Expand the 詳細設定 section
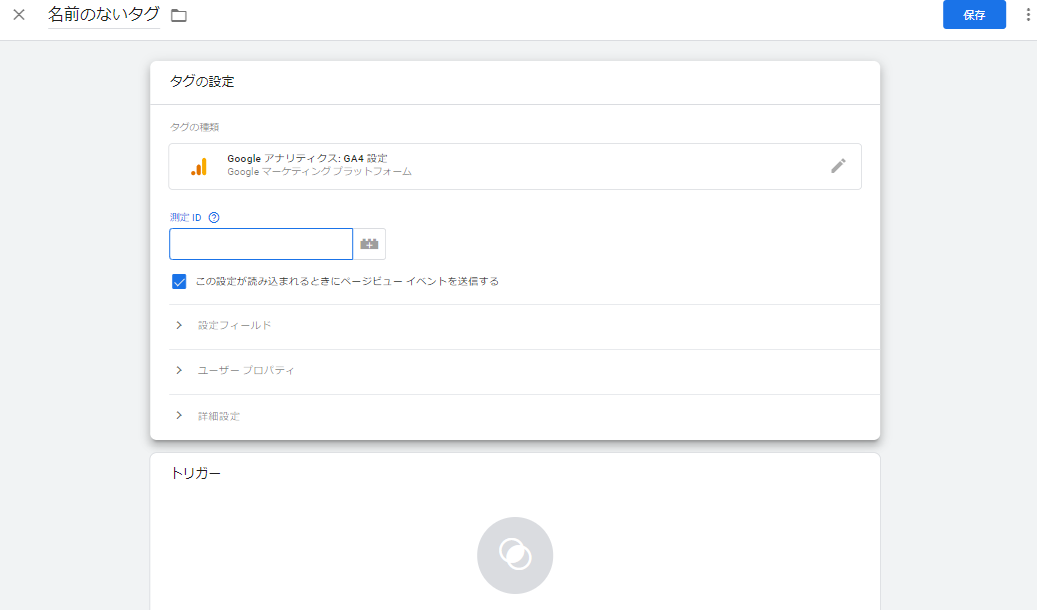Screen dimensions: 1037x610 [524, 416]
